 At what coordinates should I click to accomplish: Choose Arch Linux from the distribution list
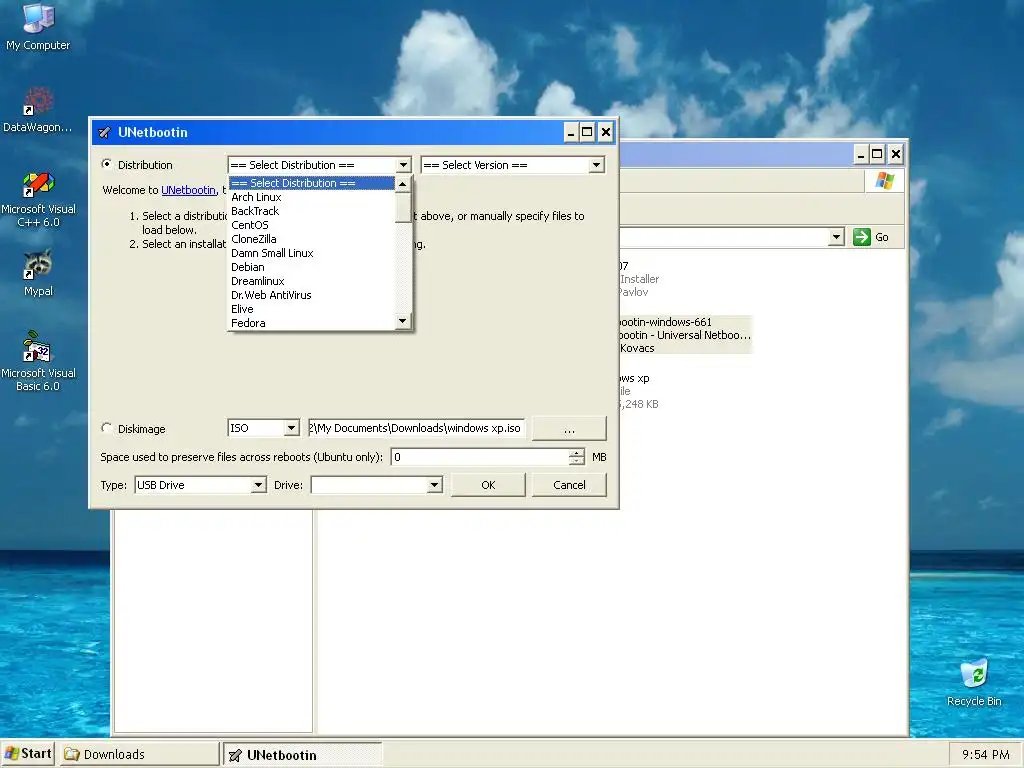click(312, 197)
